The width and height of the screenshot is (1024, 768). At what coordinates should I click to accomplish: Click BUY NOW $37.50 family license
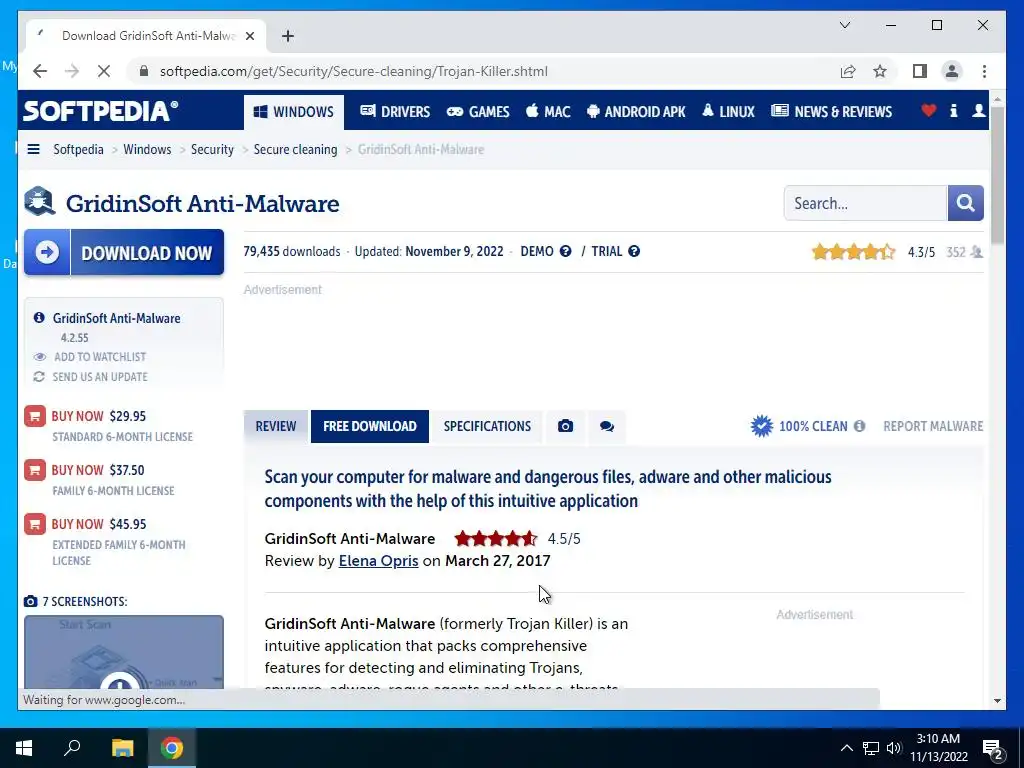(98, 470)
